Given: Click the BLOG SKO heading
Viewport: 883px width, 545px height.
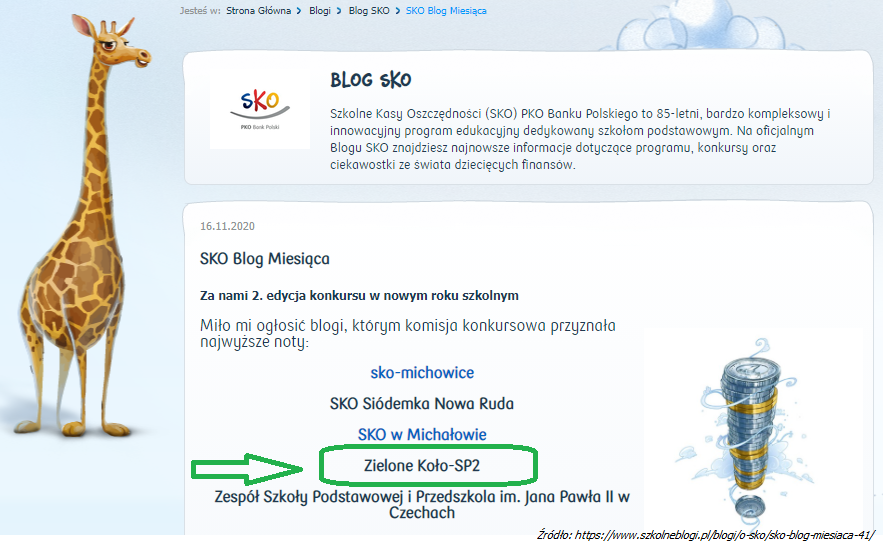Looking at the screenshot, I should point(371,80).
